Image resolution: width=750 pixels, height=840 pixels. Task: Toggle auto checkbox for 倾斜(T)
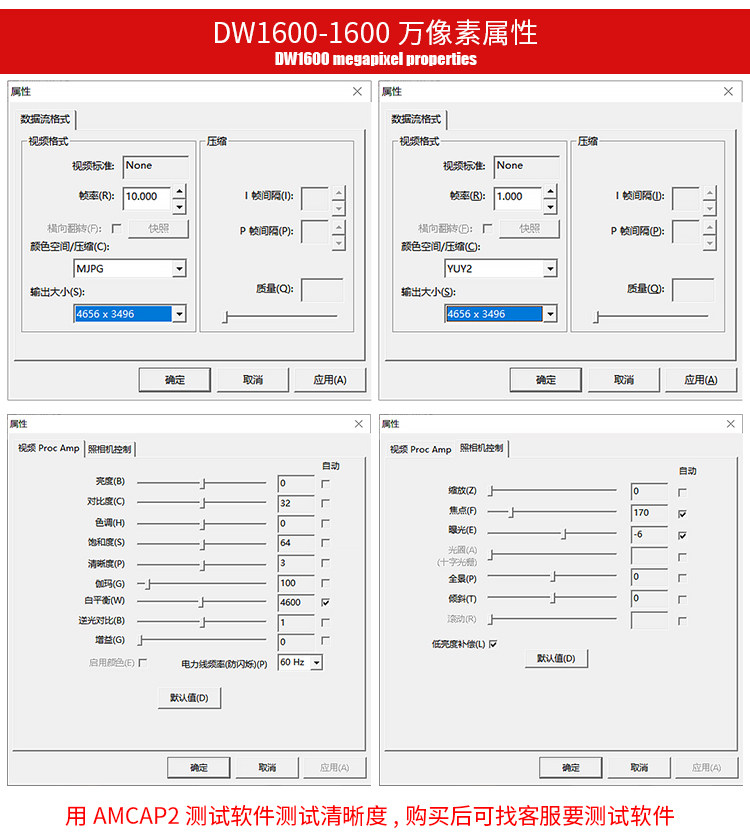point(682,599)
